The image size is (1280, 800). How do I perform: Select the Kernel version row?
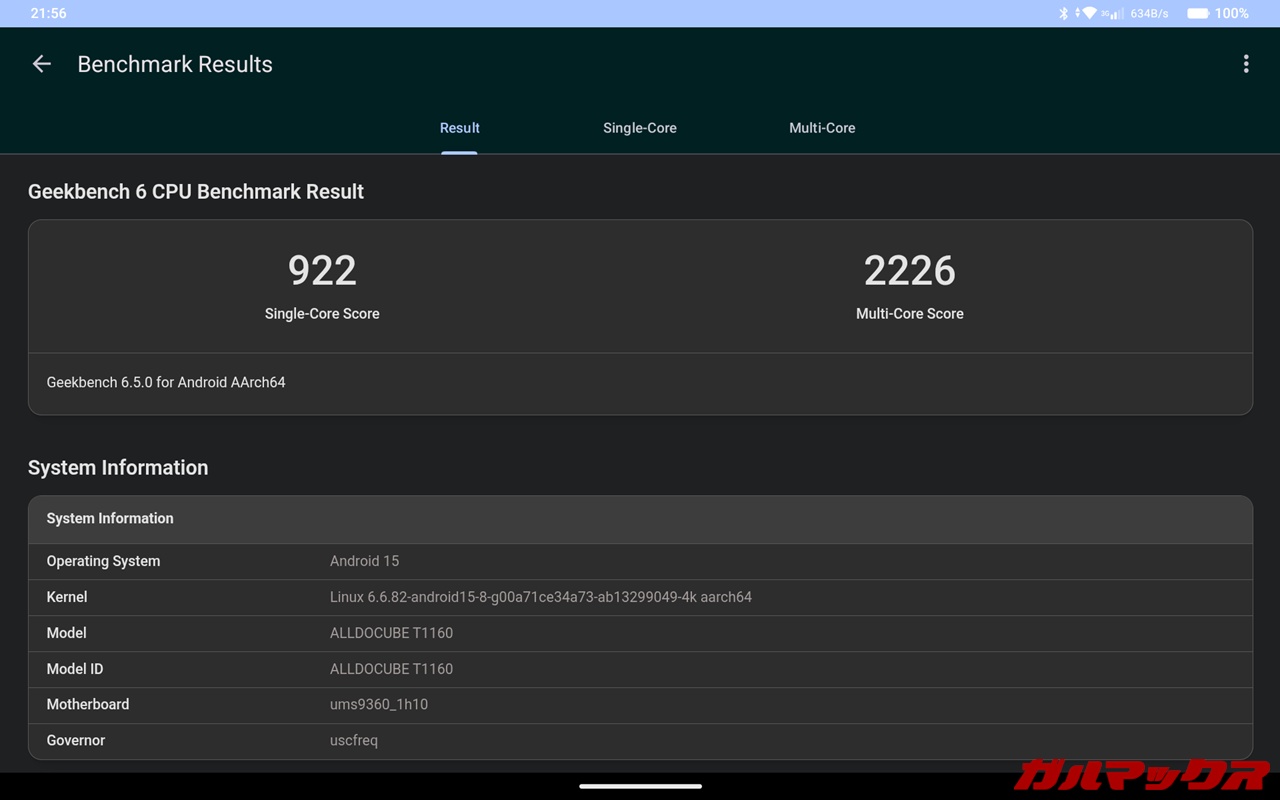pos(640,597)
